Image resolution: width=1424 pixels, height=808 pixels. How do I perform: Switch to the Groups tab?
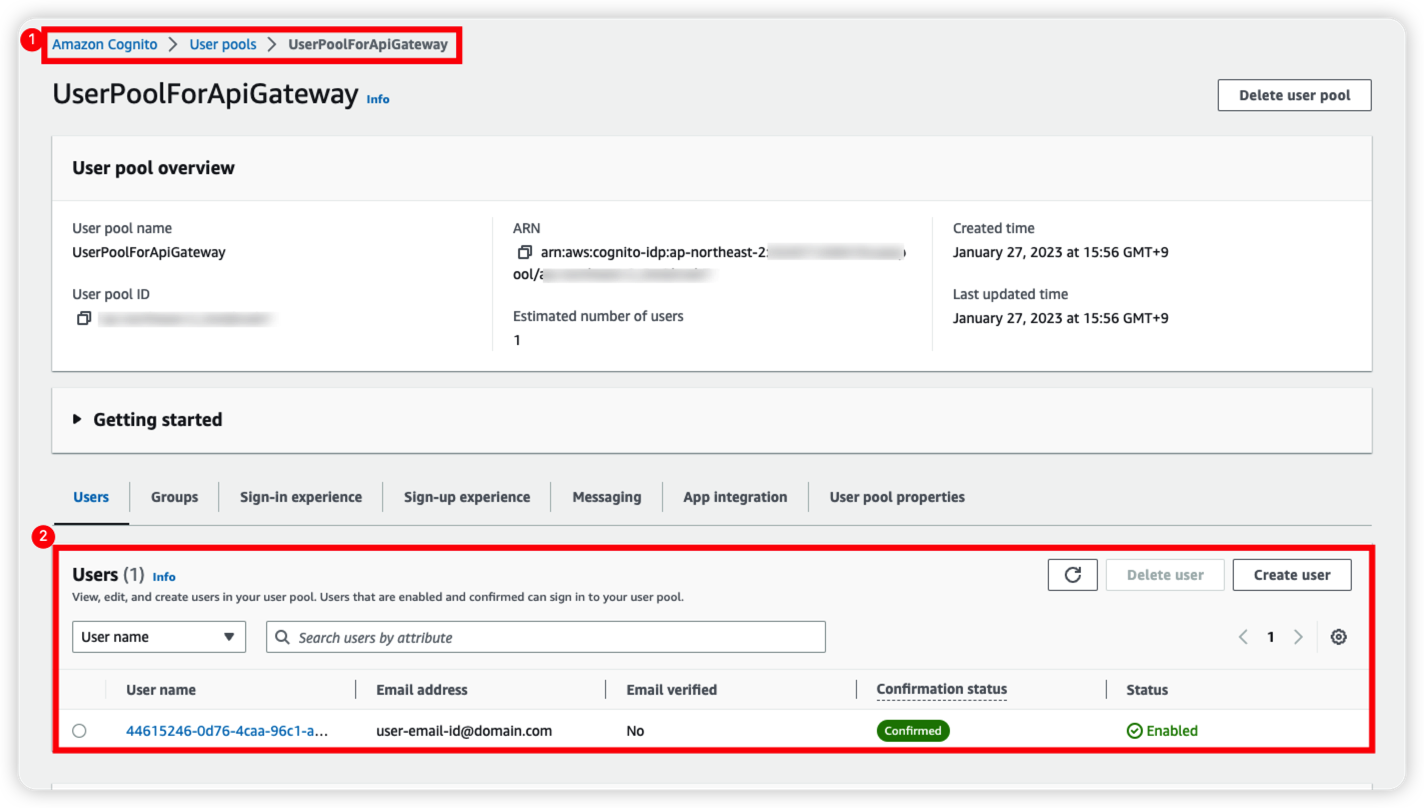coord(174,497)
